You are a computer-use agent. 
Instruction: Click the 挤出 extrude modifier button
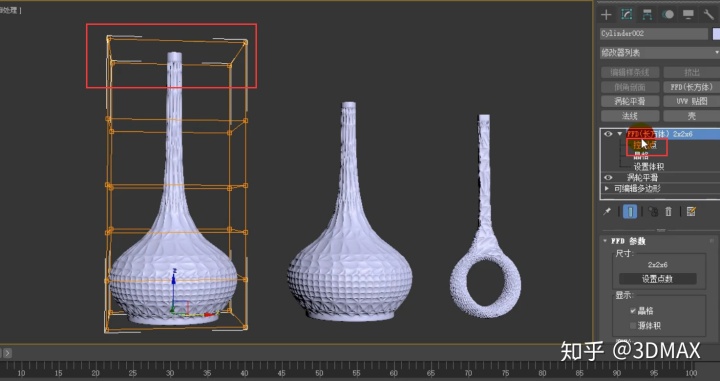pyautogui.click(x=692, y=73)
